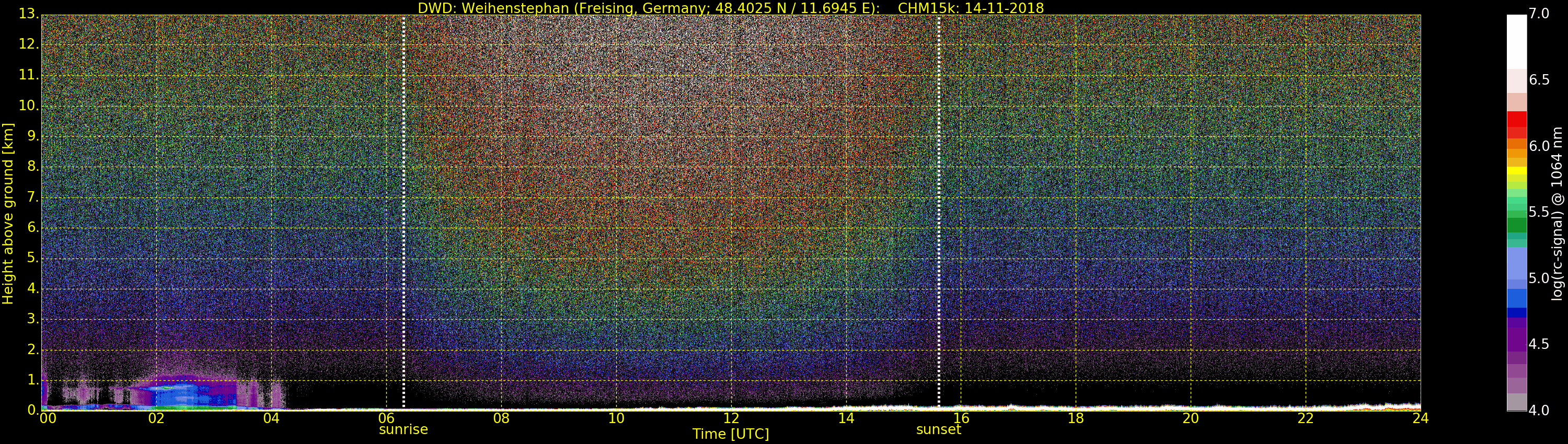Select the 12 tick on the time axis

click(x=731, y=418)
